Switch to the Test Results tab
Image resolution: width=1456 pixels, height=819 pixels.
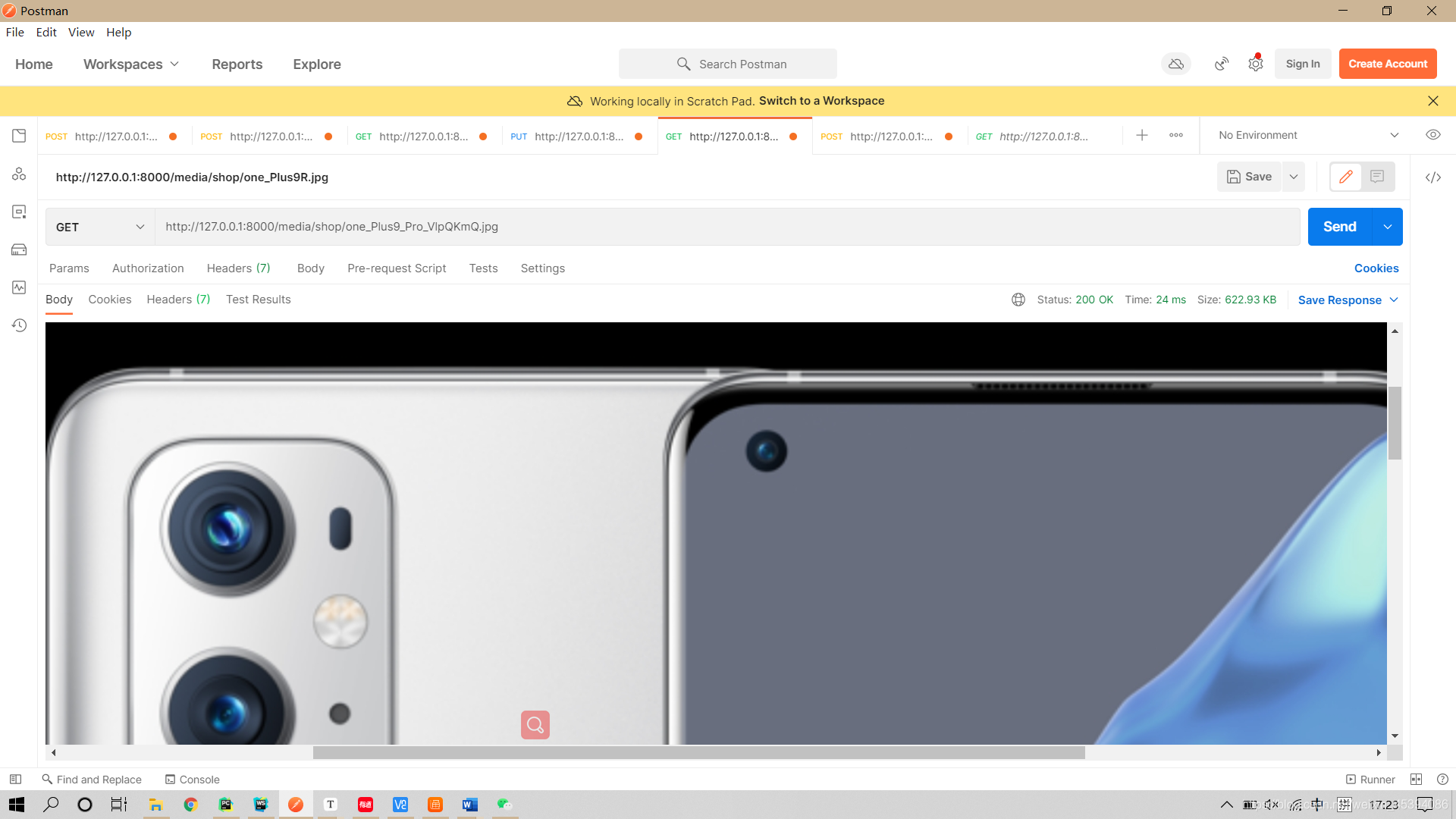[x=258, y=299]
